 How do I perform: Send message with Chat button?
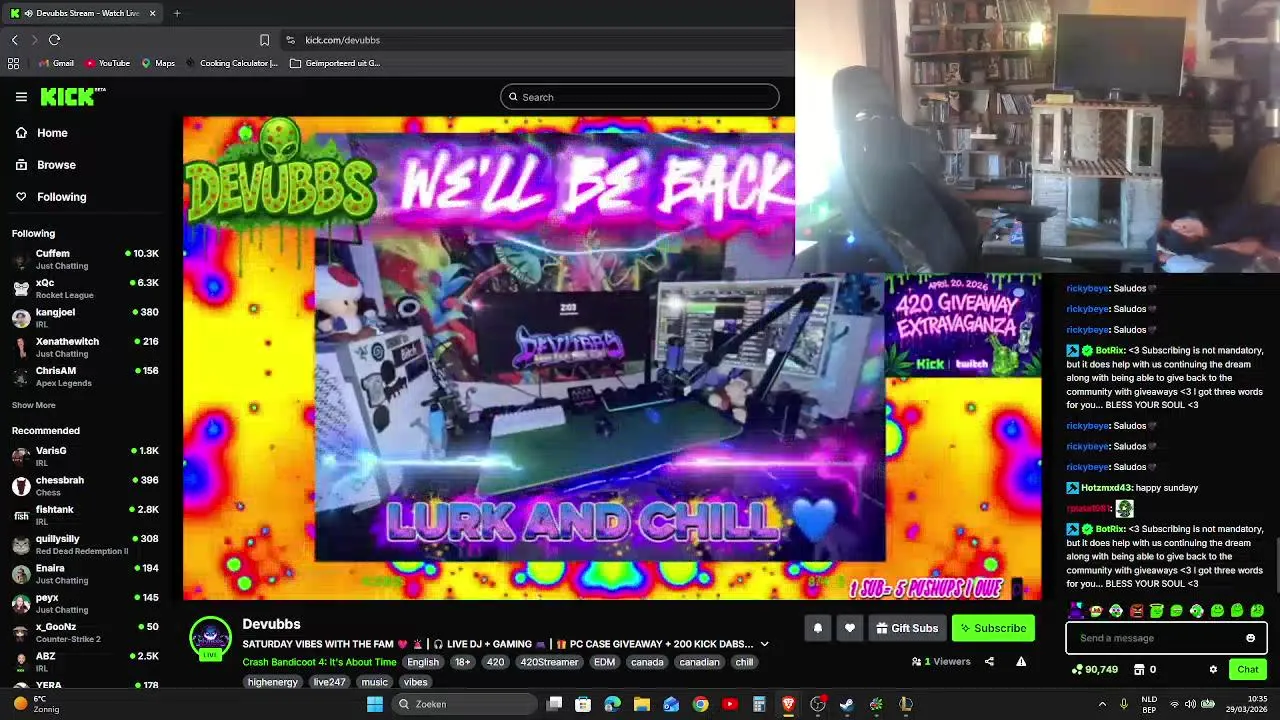click(x=1248, y=669)
